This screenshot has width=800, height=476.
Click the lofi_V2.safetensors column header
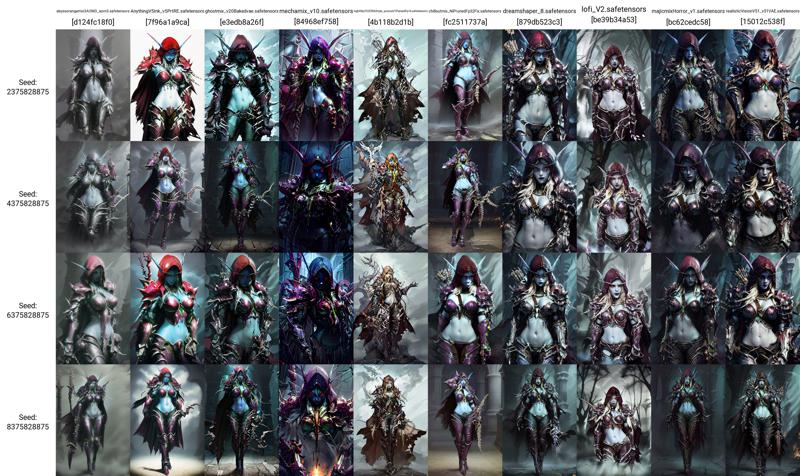point(613,9)
